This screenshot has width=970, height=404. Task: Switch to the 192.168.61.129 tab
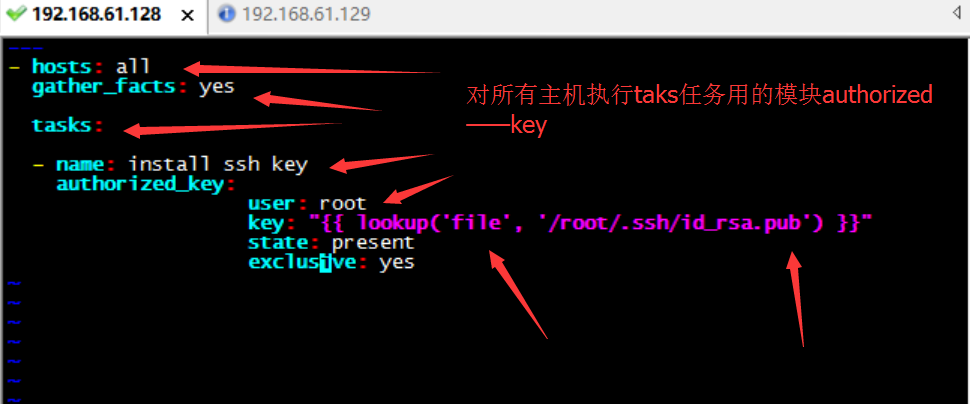[295, 14]
